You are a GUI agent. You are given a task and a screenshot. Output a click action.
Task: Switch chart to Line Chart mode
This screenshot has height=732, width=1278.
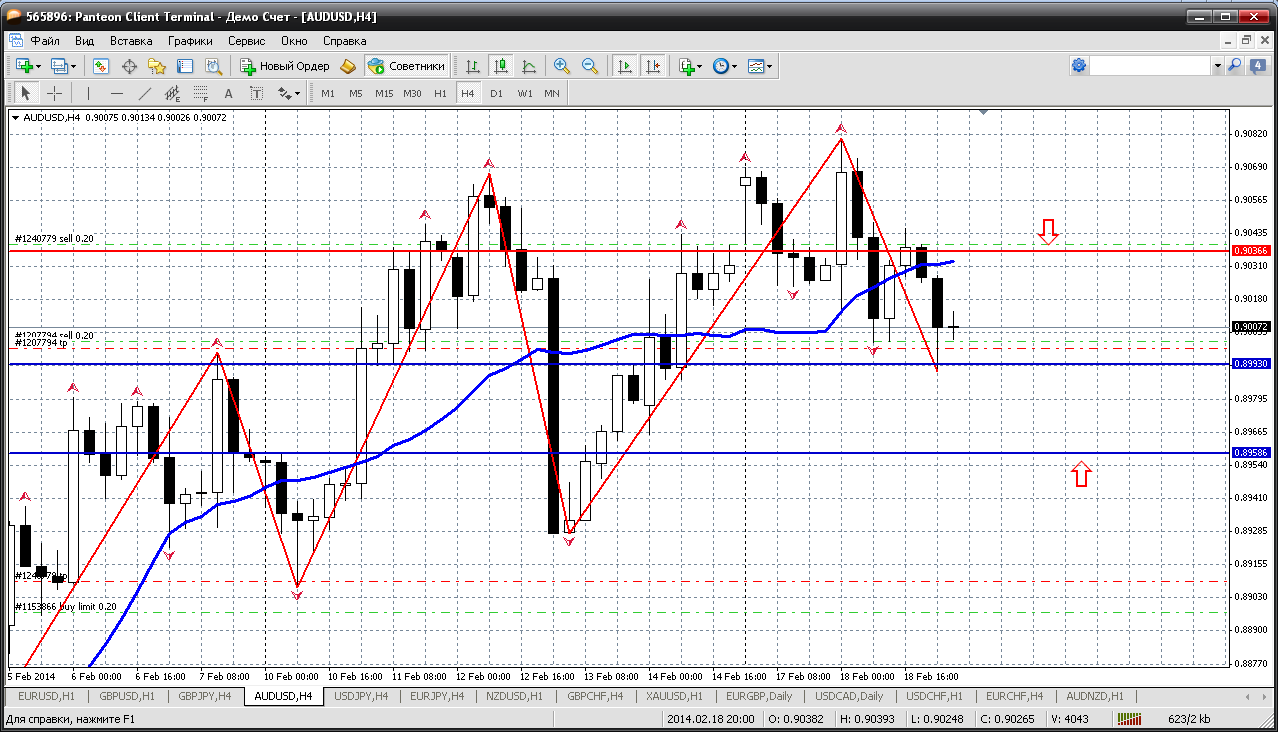click(x=529, y=66)
